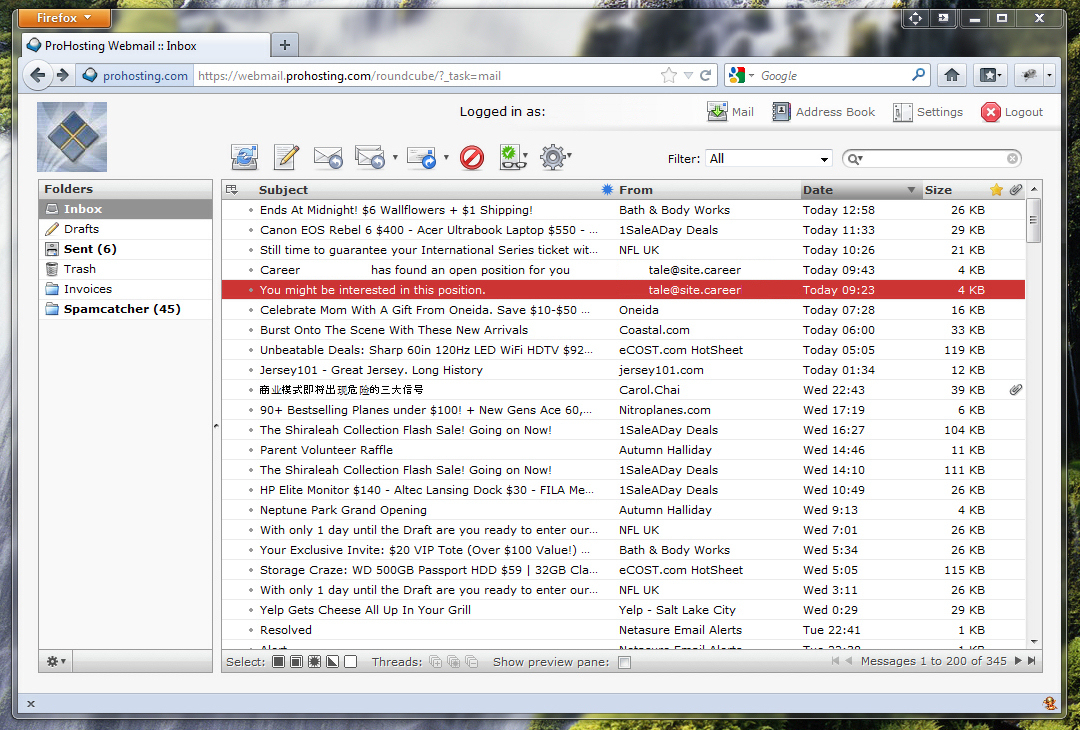Open the Google search engine selector dropdown
The width and height of the screenshot is (1080, 730).
[742, 75]
